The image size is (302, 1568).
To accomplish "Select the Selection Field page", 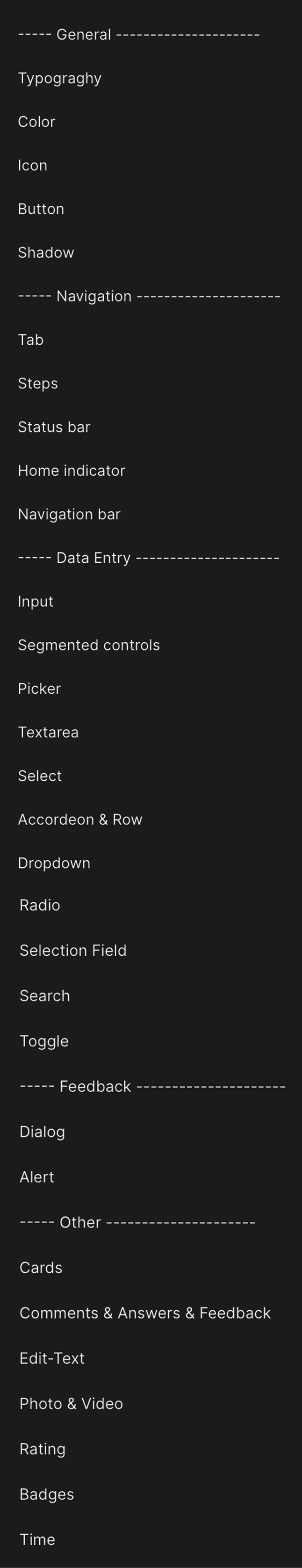I will (x=73, y=950).
